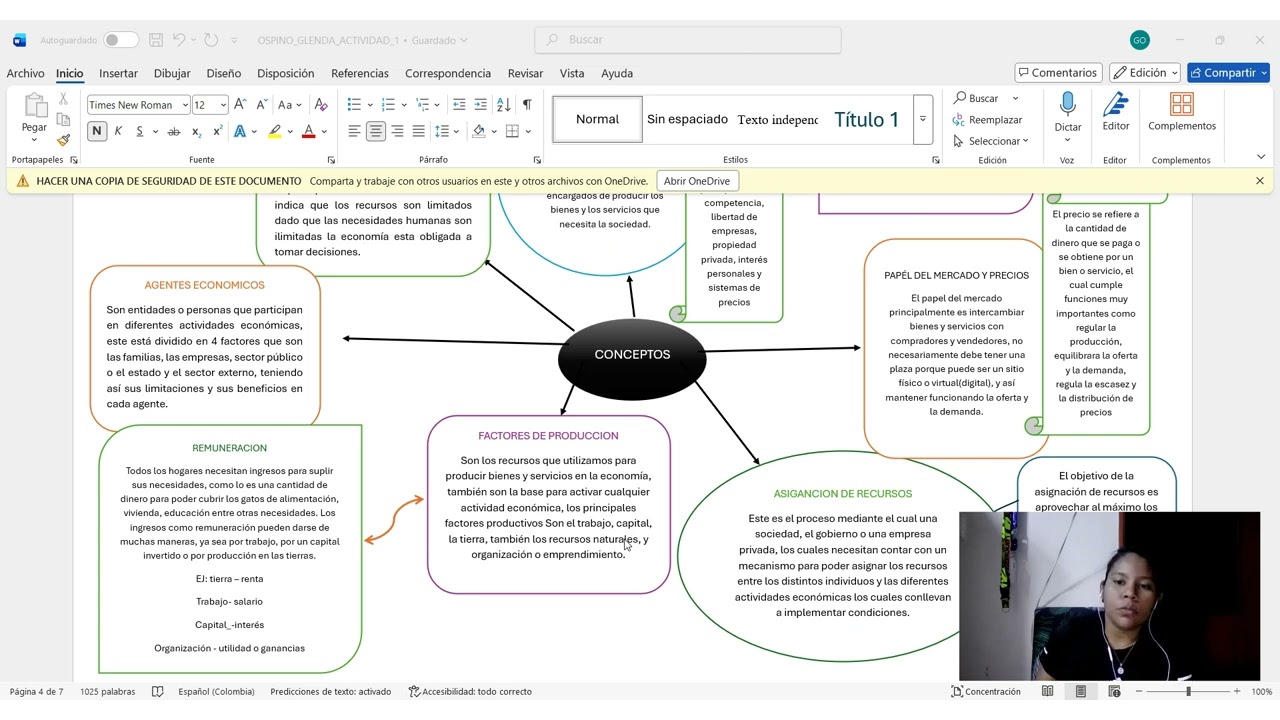This screenshot has width=1280, height=720.
Task: Open the font size 12 dropdown
Action: click(x=223, y=105)
